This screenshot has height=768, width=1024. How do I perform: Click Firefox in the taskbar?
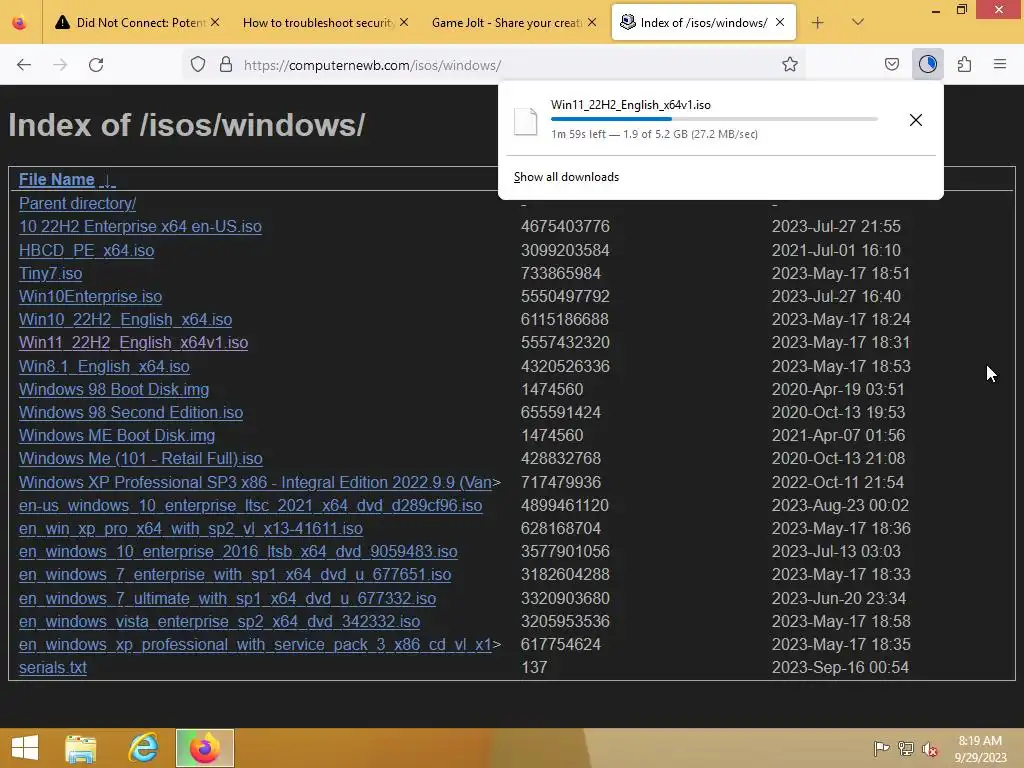pos(204,748)
